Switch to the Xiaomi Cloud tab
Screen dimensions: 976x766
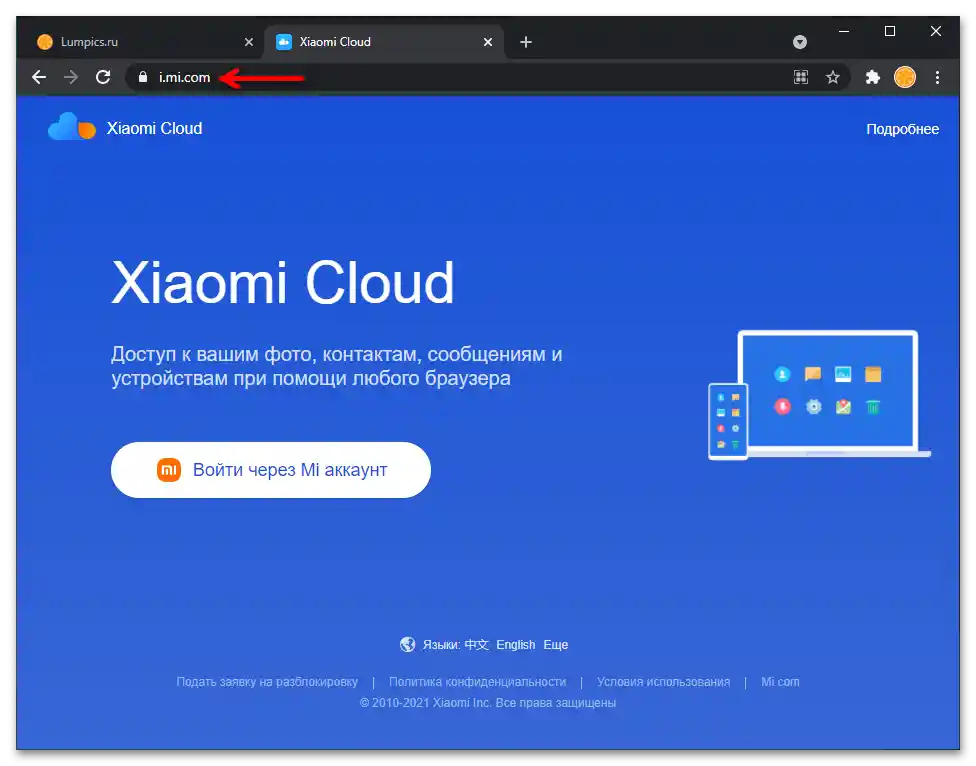(384, 42)
